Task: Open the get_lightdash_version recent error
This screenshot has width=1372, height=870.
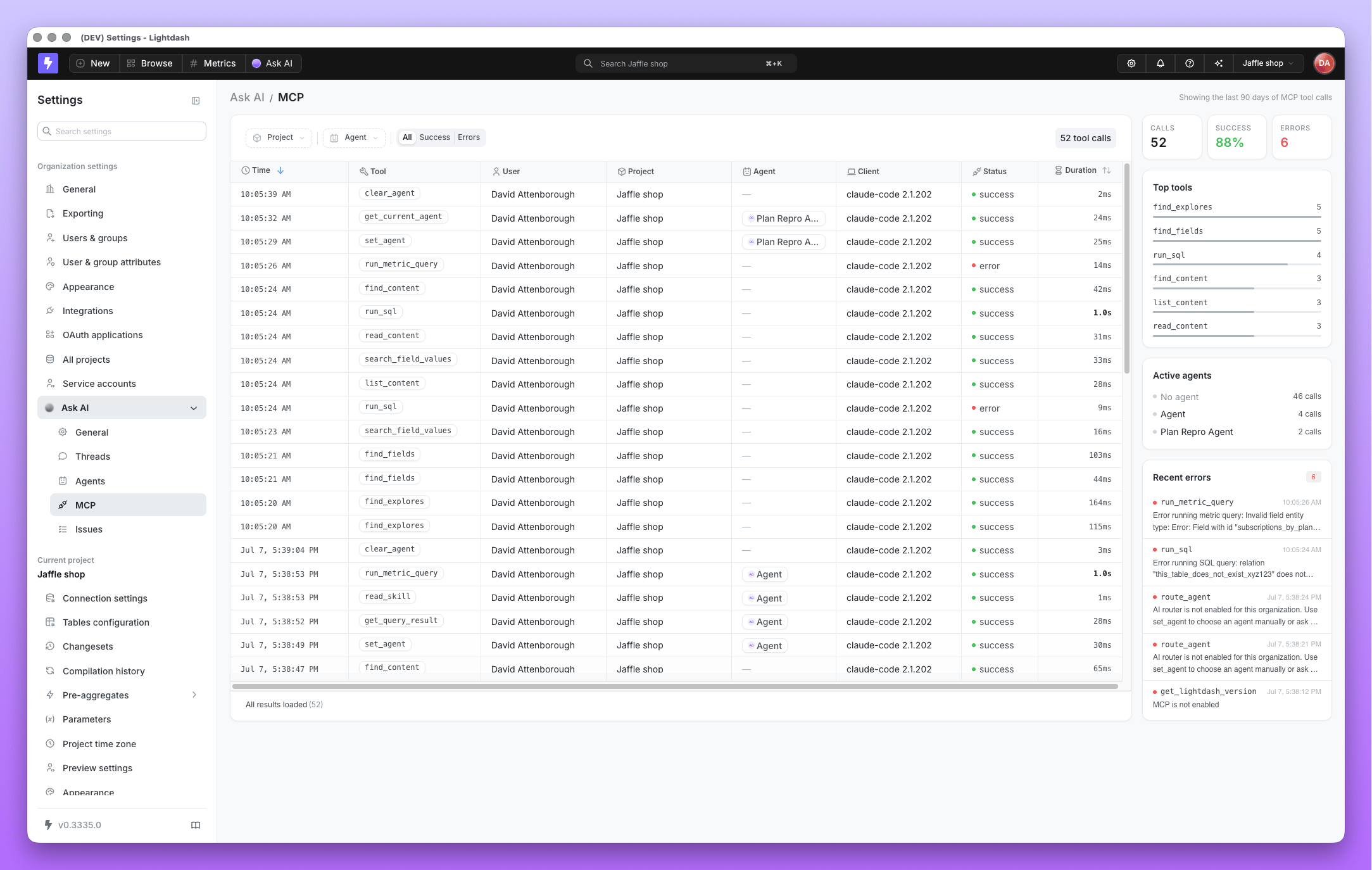Action: pyautogui.click(x=1237, y=698)
